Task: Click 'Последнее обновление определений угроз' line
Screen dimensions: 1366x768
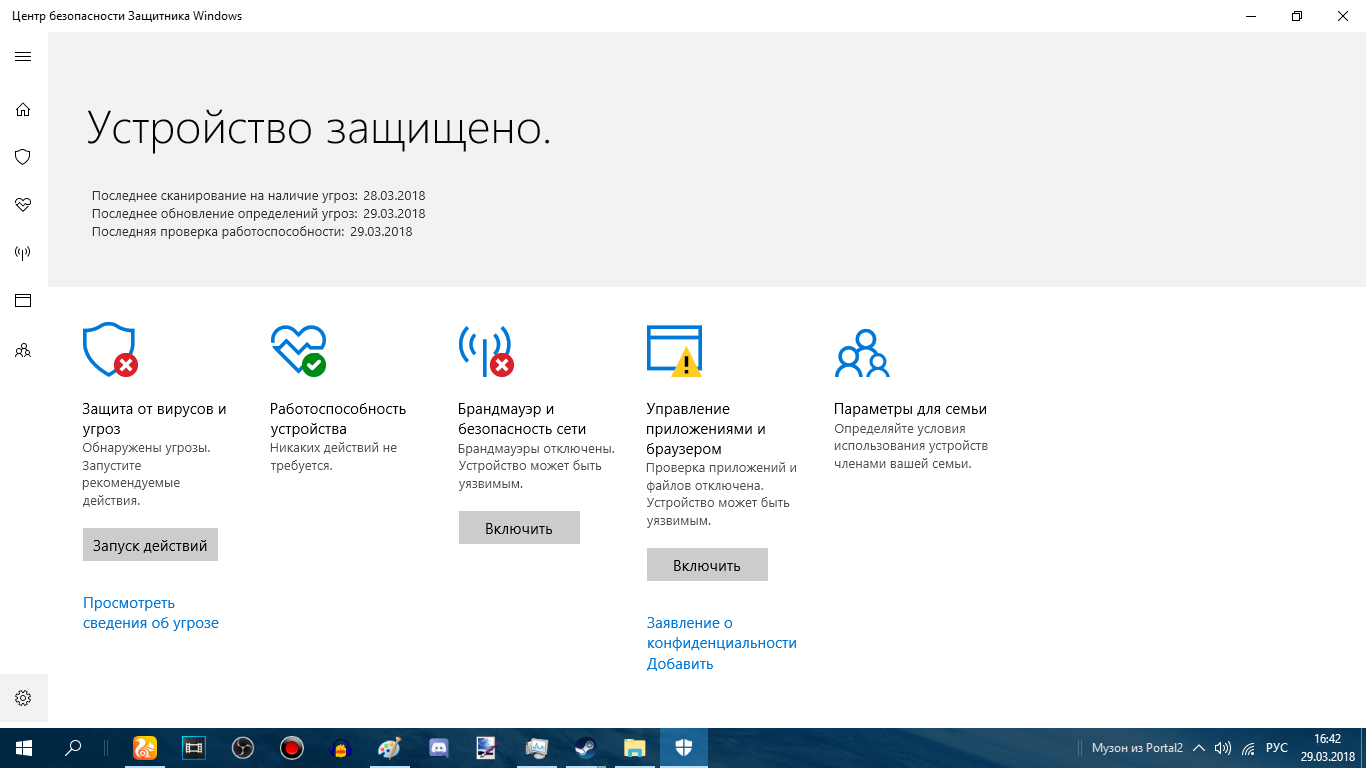Action: point(259,214)
